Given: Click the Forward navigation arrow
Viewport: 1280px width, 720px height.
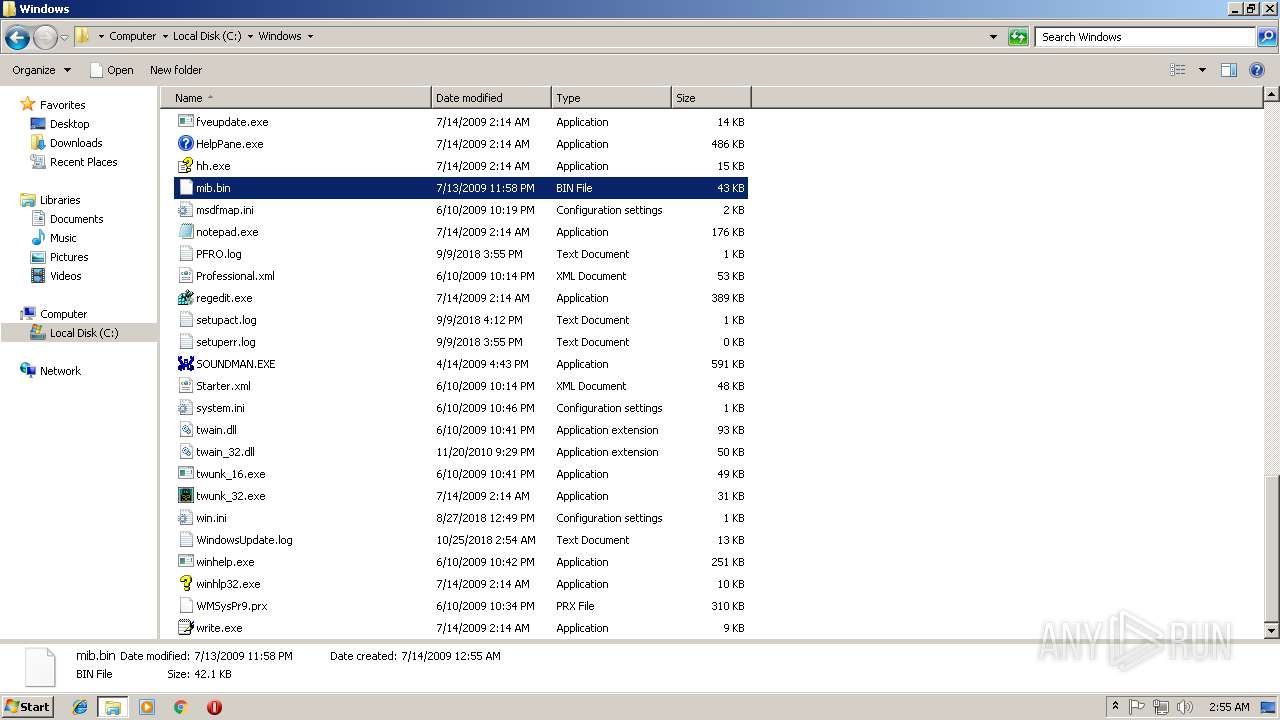Looking at the screenshot, I should click(45, 38).
